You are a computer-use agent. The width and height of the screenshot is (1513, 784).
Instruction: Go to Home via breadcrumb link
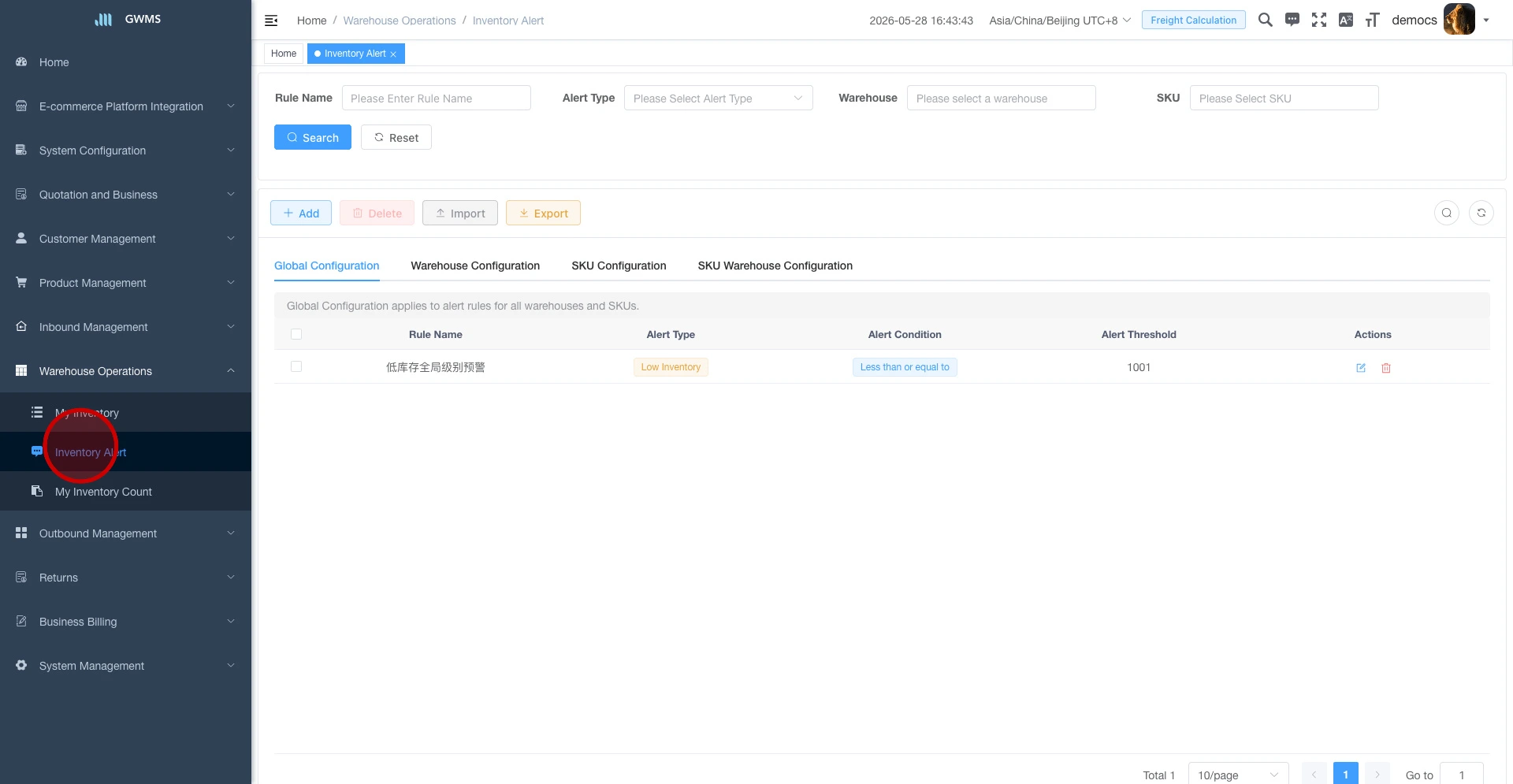click(x=311, y=20)
